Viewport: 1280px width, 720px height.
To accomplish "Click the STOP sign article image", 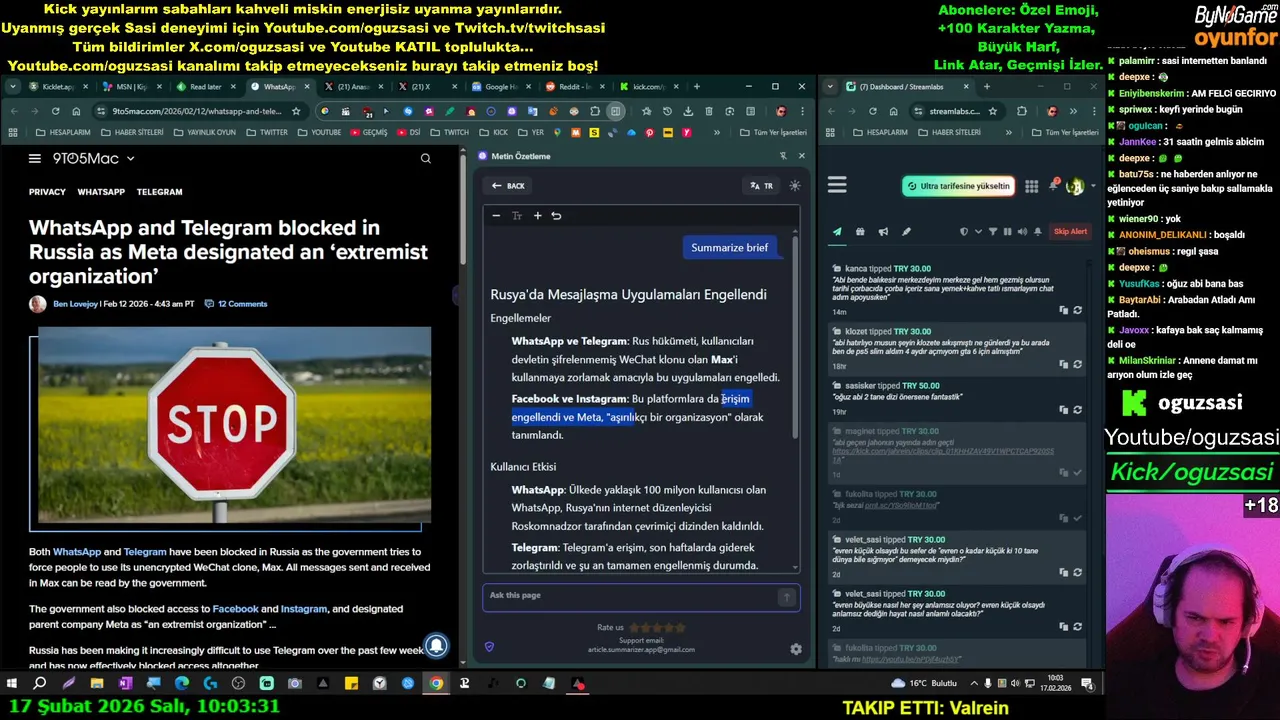I will 235,426.
